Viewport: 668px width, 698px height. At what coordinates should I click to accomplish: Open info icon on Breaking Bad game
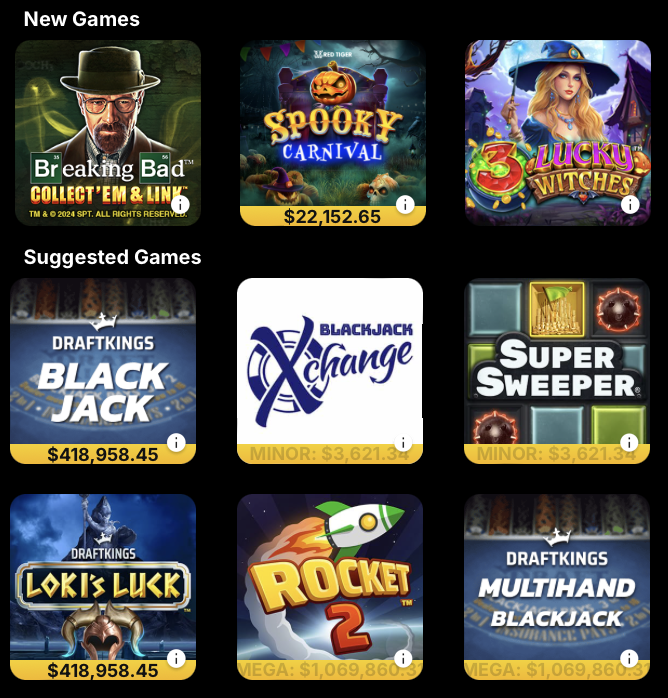[x=181, y=205]
